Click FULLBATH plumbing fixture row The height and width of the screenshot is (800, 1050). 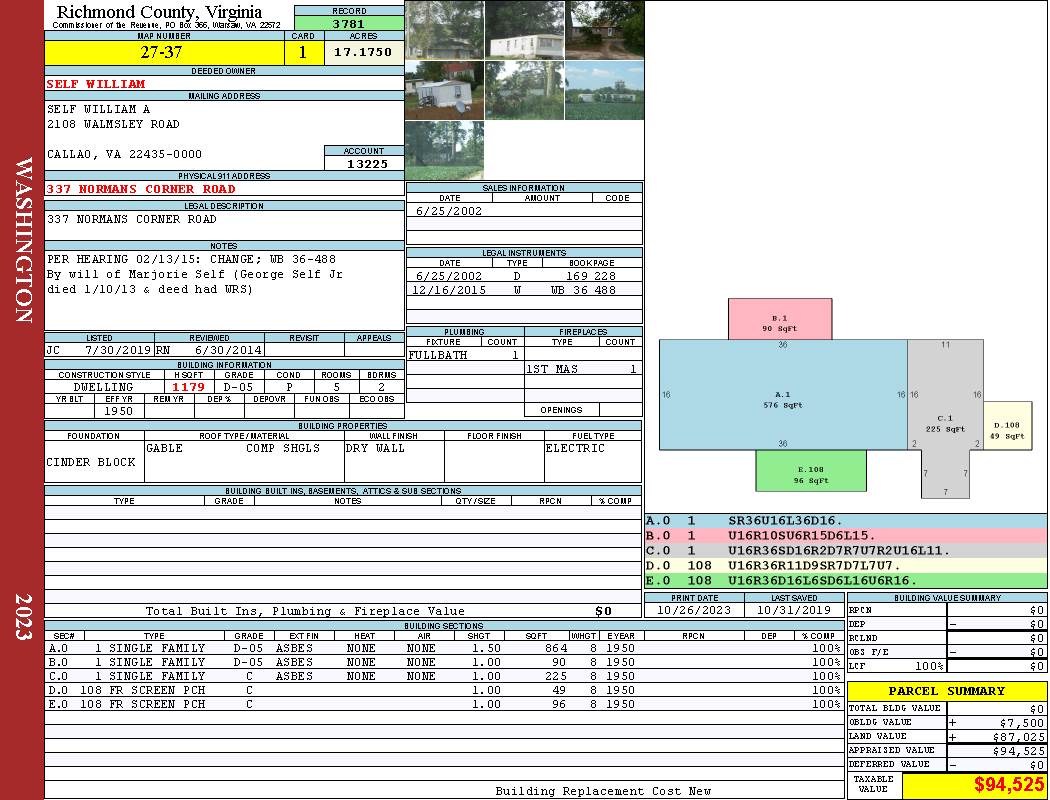[x=465, y=355]
